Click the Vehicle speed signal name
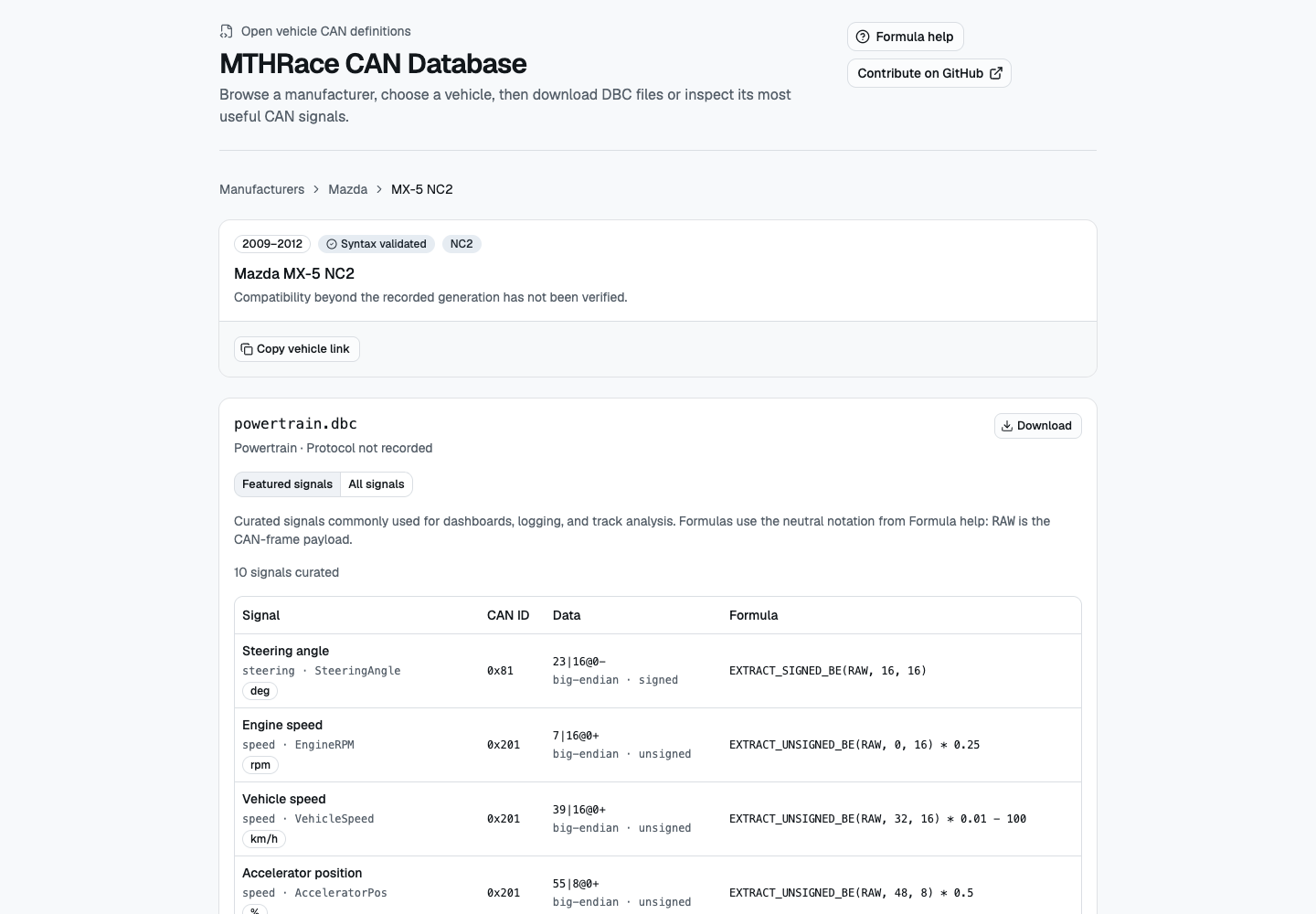This screenshot has width=1316, height=914. 284,799
